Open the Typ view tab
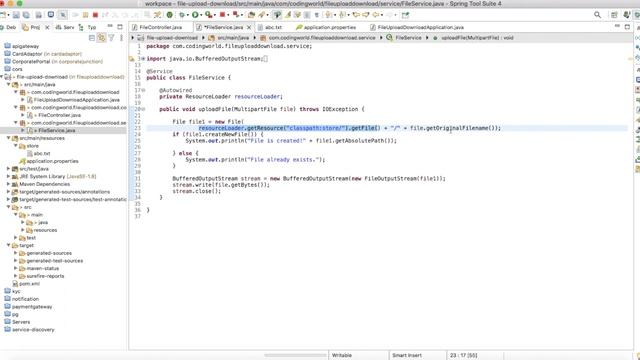This screenshot has height=360, width=640. coord(88,27)
